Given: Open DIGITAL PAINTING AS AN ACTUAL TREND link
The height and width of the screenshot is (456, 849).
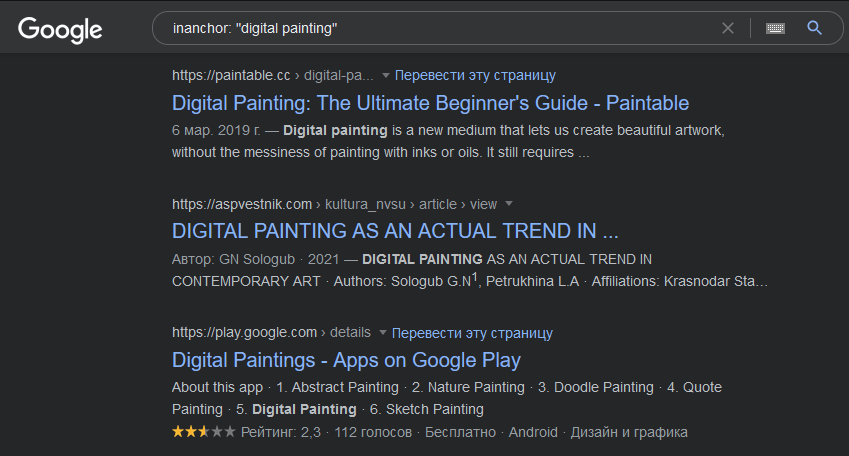Looking at the screenshot, I should (x=395, y=232).
